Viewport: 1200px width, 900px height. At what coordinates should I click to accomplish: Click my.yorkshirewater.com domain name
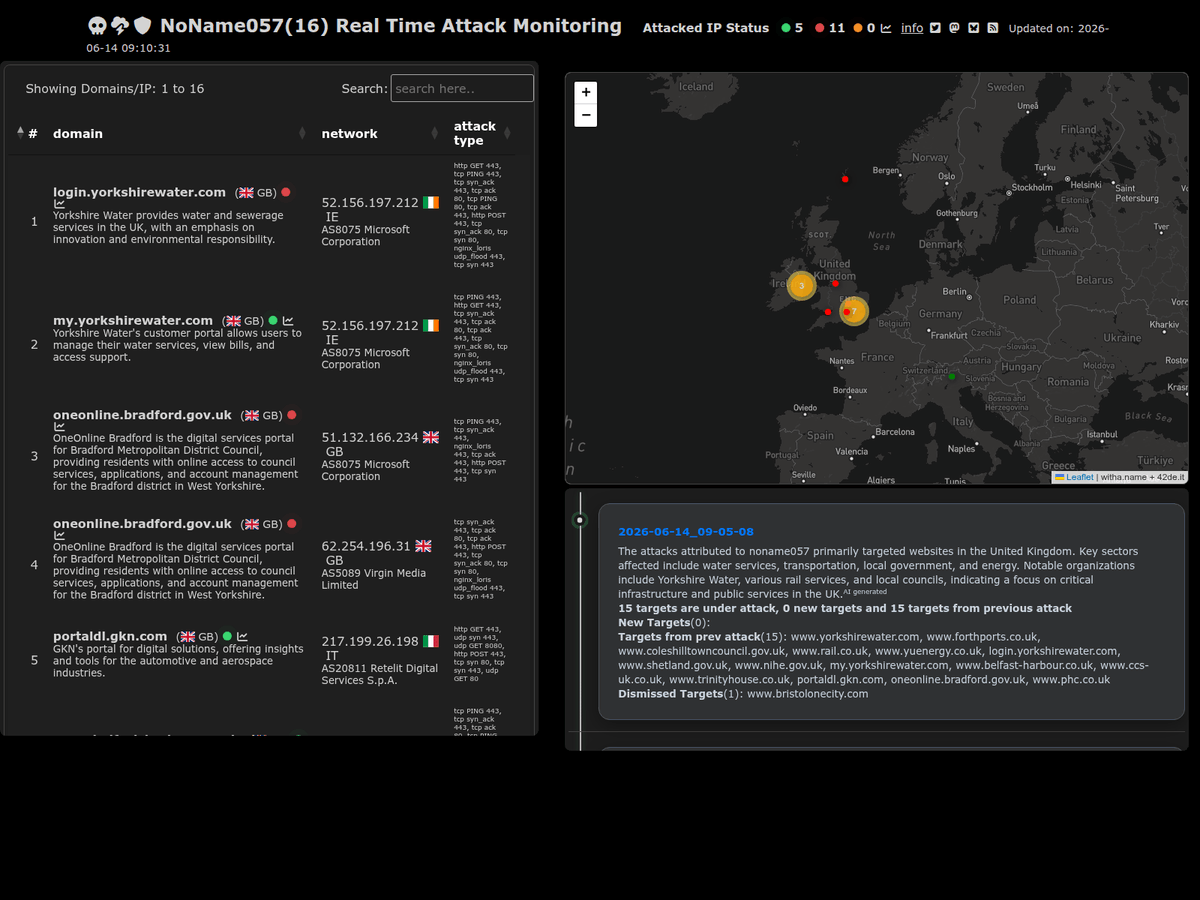point(133,321)
